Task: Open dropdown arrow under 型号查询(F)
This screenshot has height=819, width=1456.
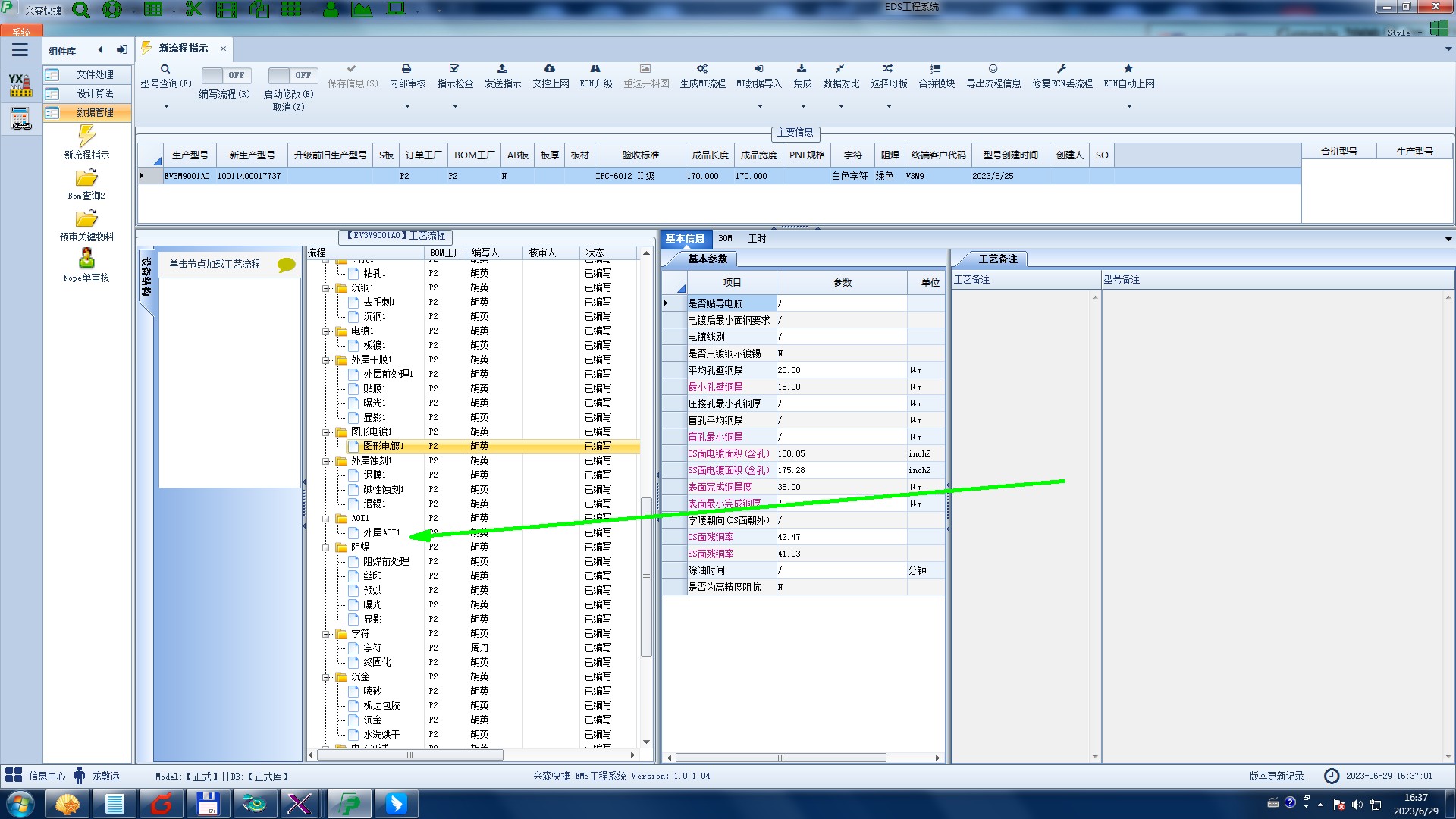Action: (166, 106)
